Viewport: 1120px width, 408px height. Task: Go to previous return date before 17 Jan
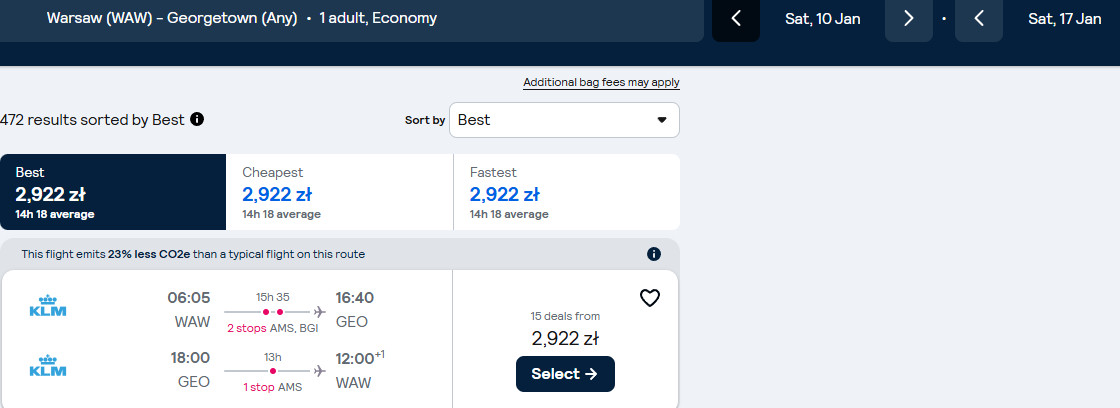coord(979,19)
